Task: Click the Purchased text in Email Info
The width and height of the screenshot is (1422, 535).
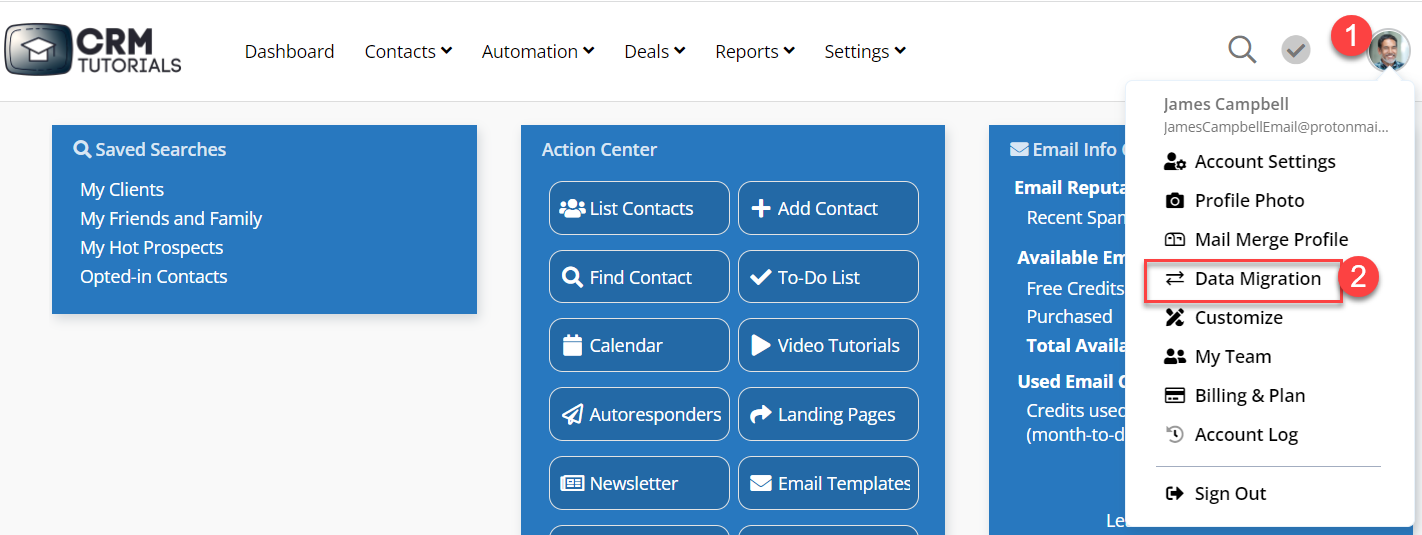Action: click(x=1069, y=317)
